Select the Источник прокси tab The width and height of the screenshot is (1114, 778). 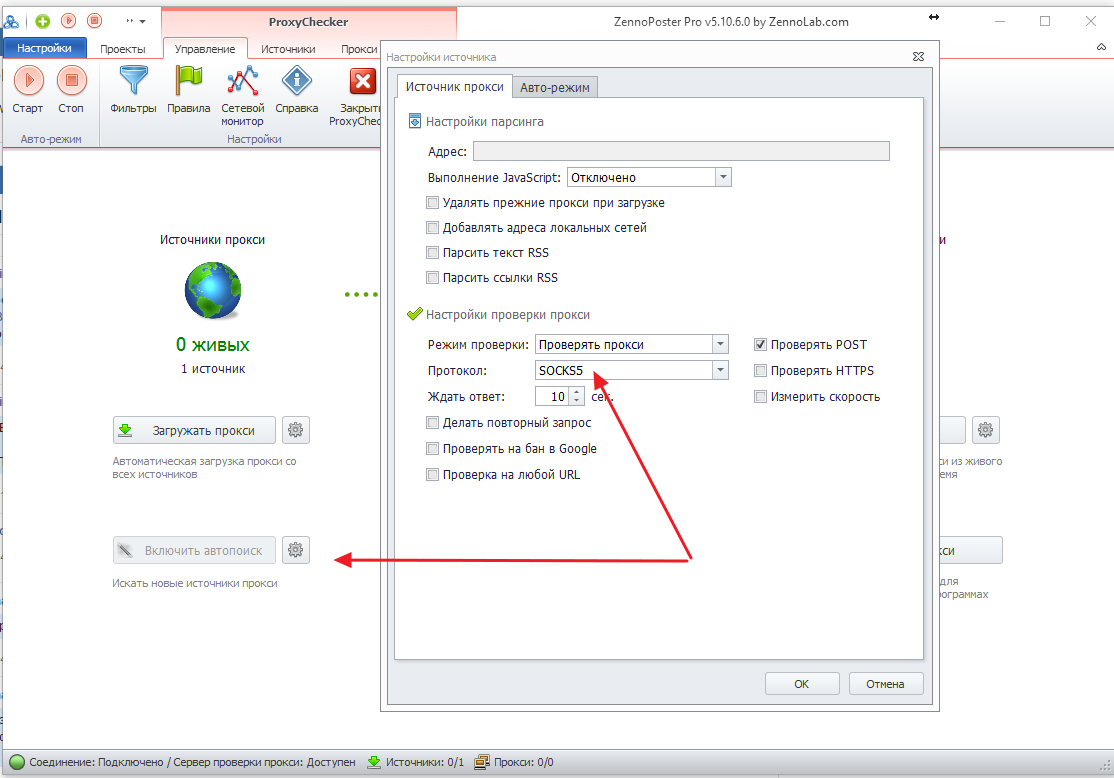[455, 86]
